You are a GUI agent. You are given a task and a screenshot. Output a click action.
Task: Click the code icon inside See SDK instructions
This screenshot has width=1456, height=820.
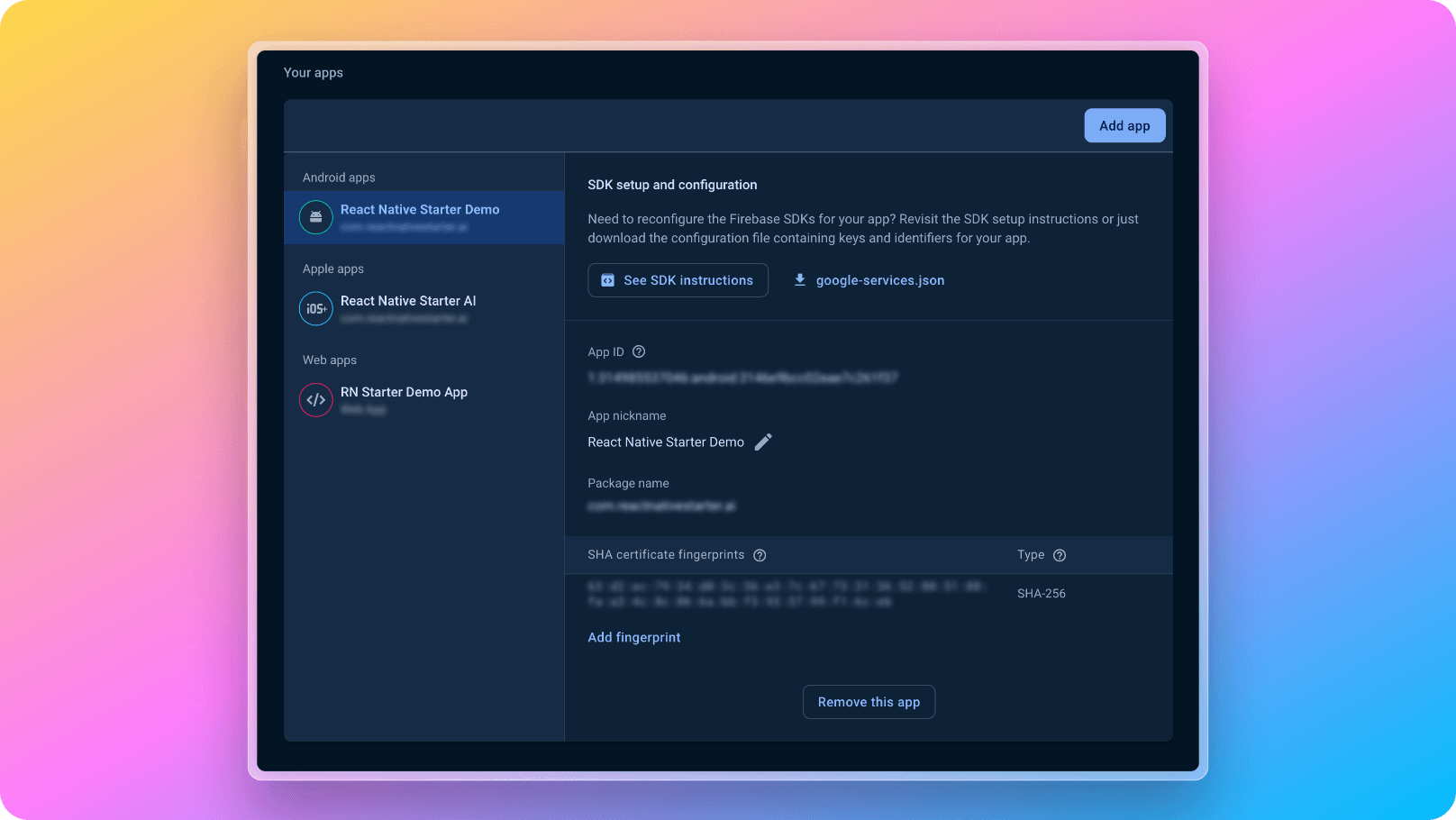(608, 280)
